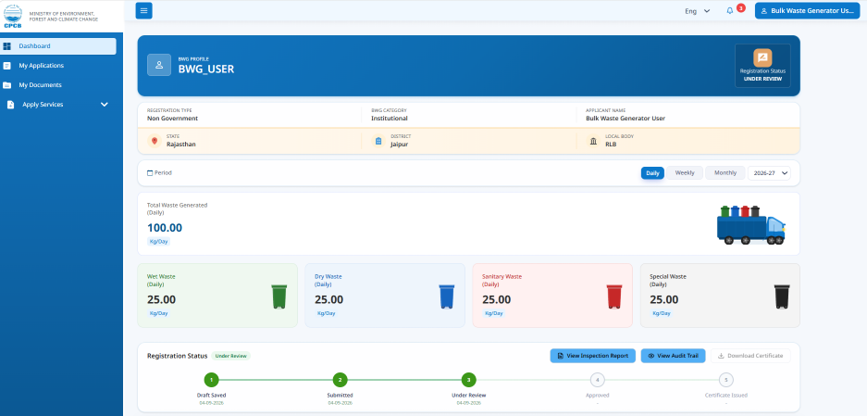Click Download Certificate button
867x416 pixels.
tap(750, 356)
